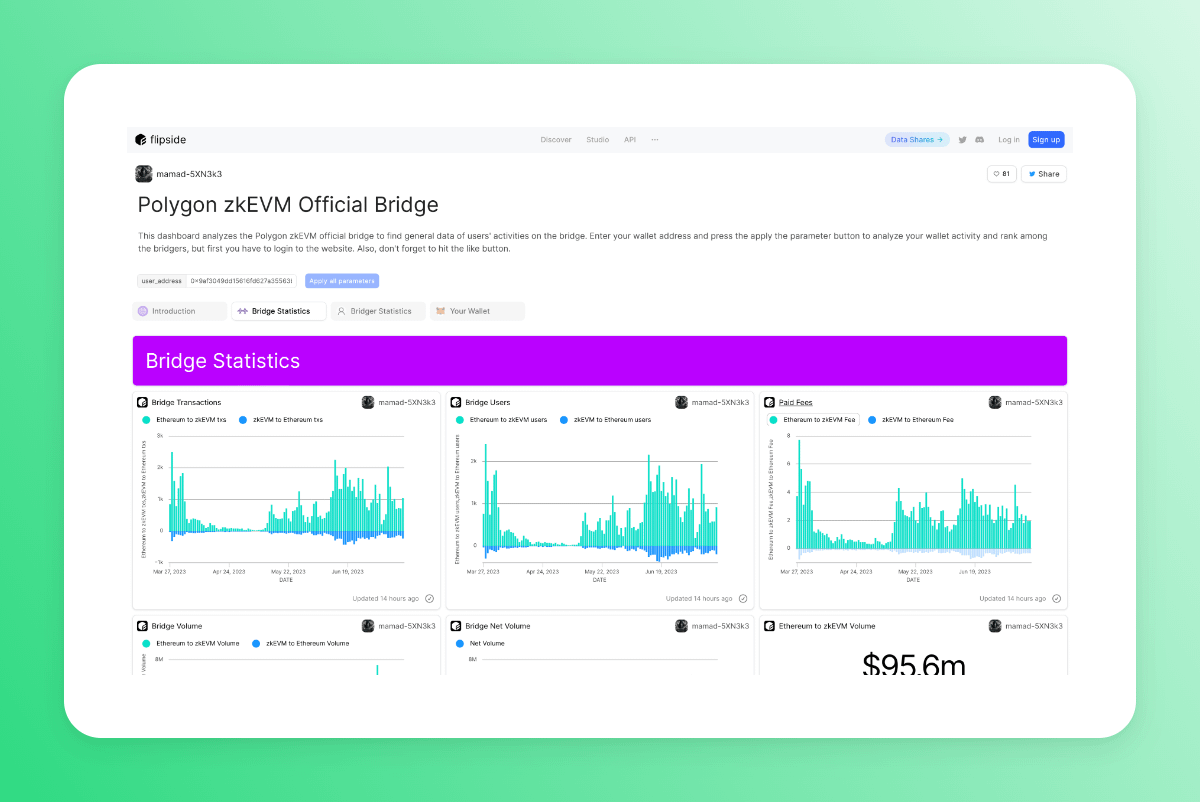1200x802 pixels.
Task: Click the Flipside query icon beside Bridge Users title
Action: point(456,402)
